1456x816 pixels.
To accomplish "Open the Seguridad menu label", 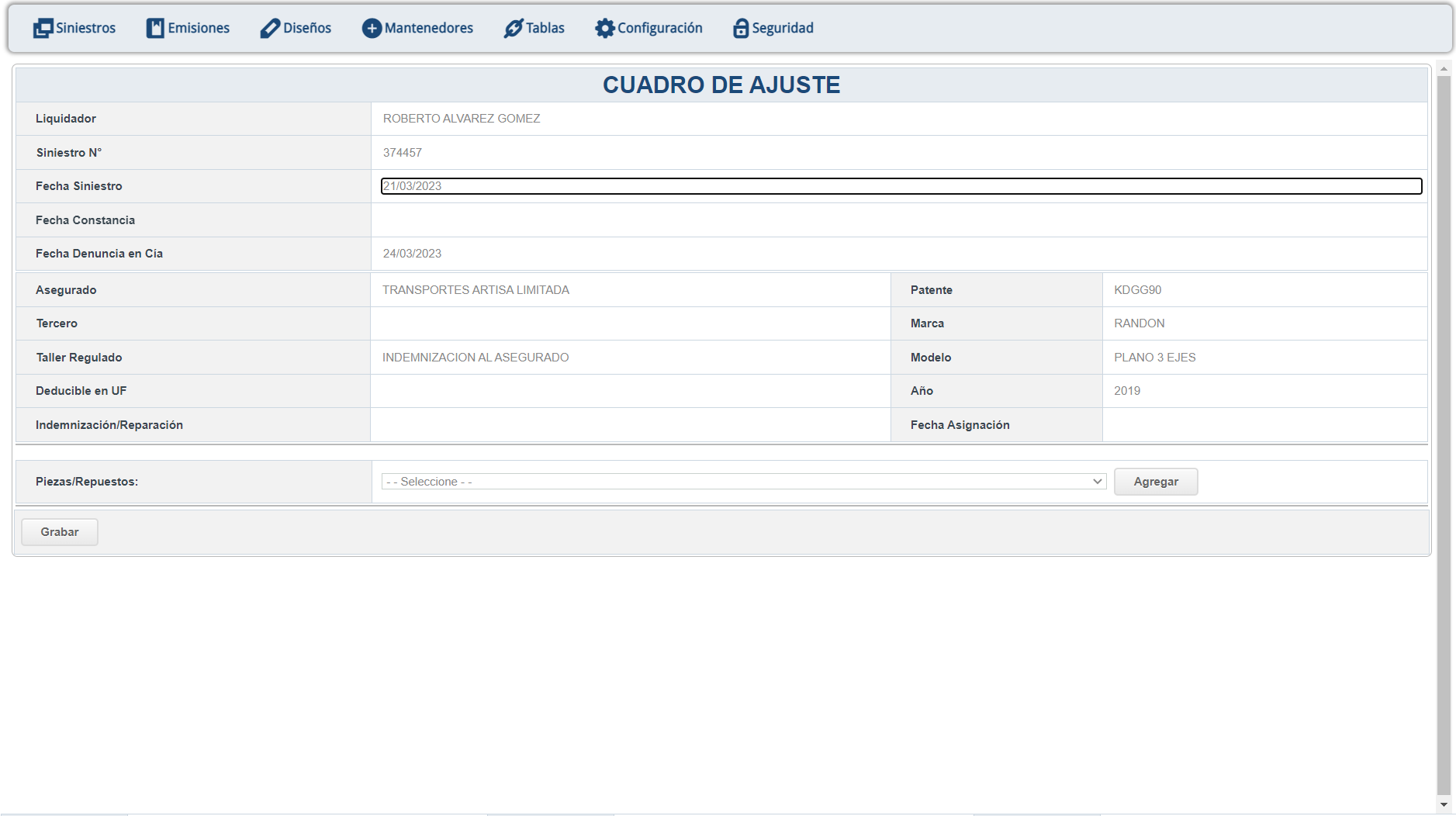I will 783,29.
